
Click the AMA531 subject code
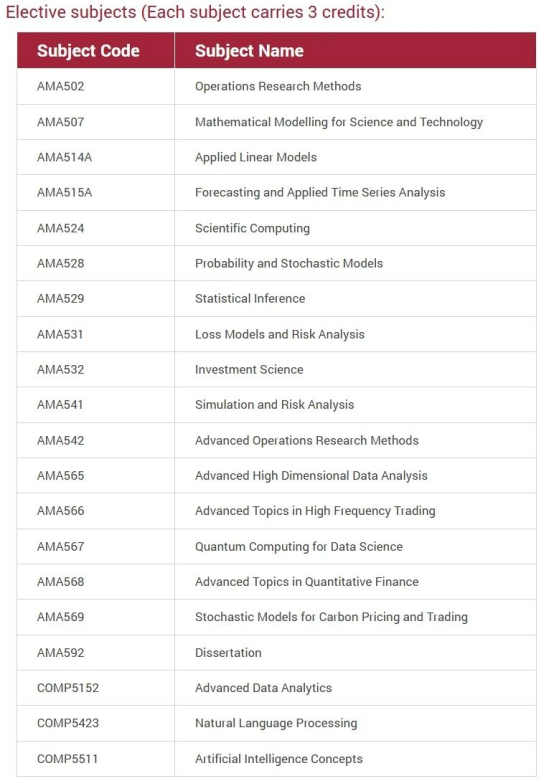tap(60, 334)
